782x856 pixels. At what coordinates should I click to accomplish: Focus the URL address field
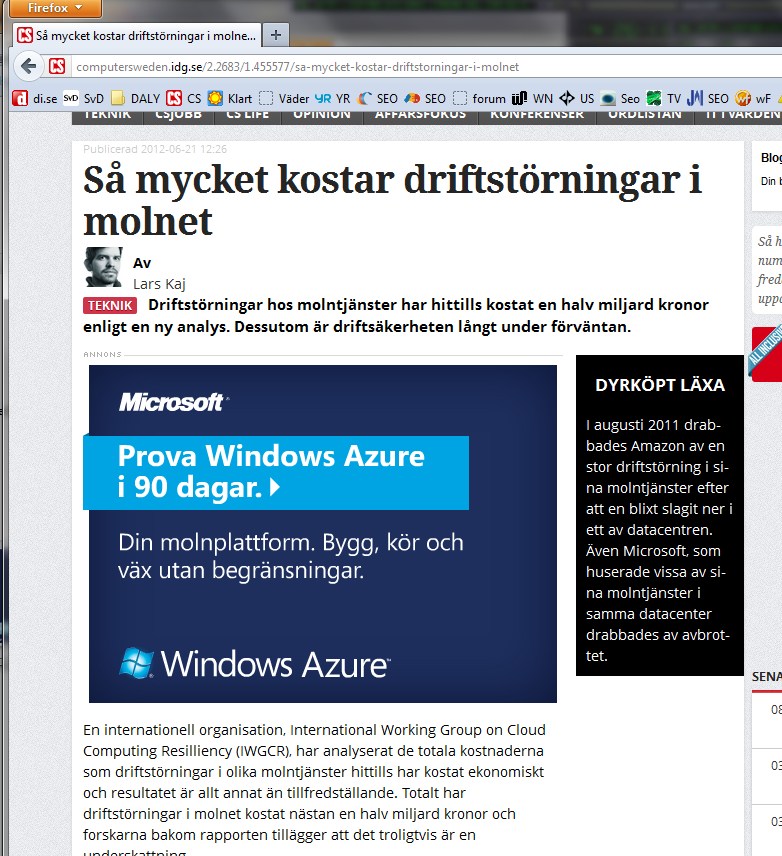426,67
